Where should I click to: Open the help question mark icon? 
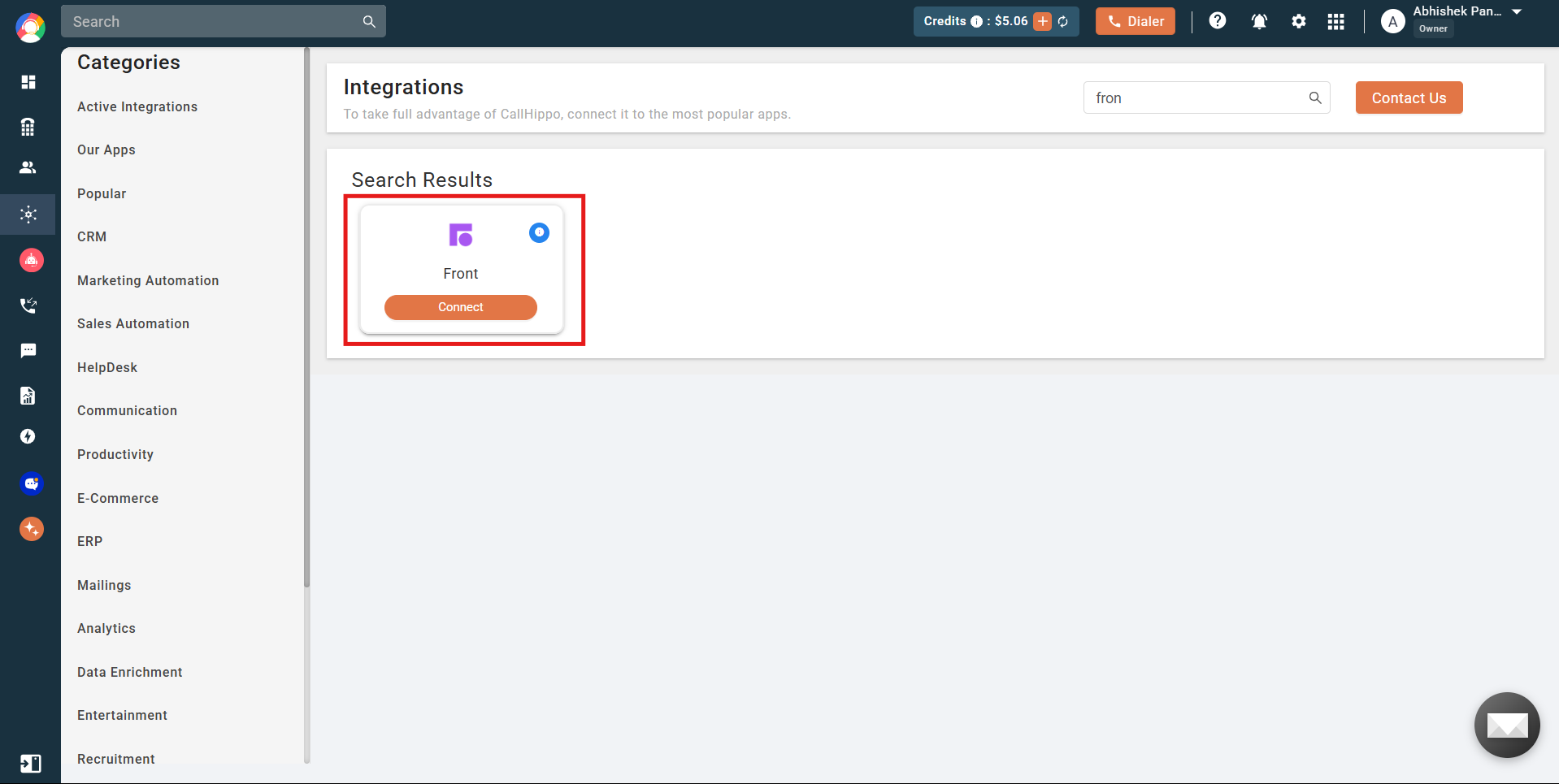tap(1217, 21)
